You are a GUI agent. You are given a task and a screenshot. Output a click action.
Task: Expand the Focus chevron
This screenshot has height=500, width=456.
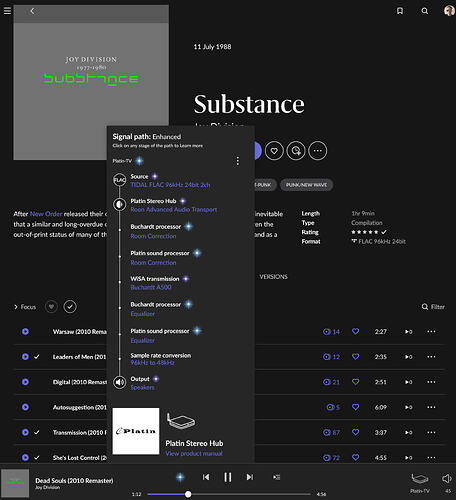pos(16,307)
